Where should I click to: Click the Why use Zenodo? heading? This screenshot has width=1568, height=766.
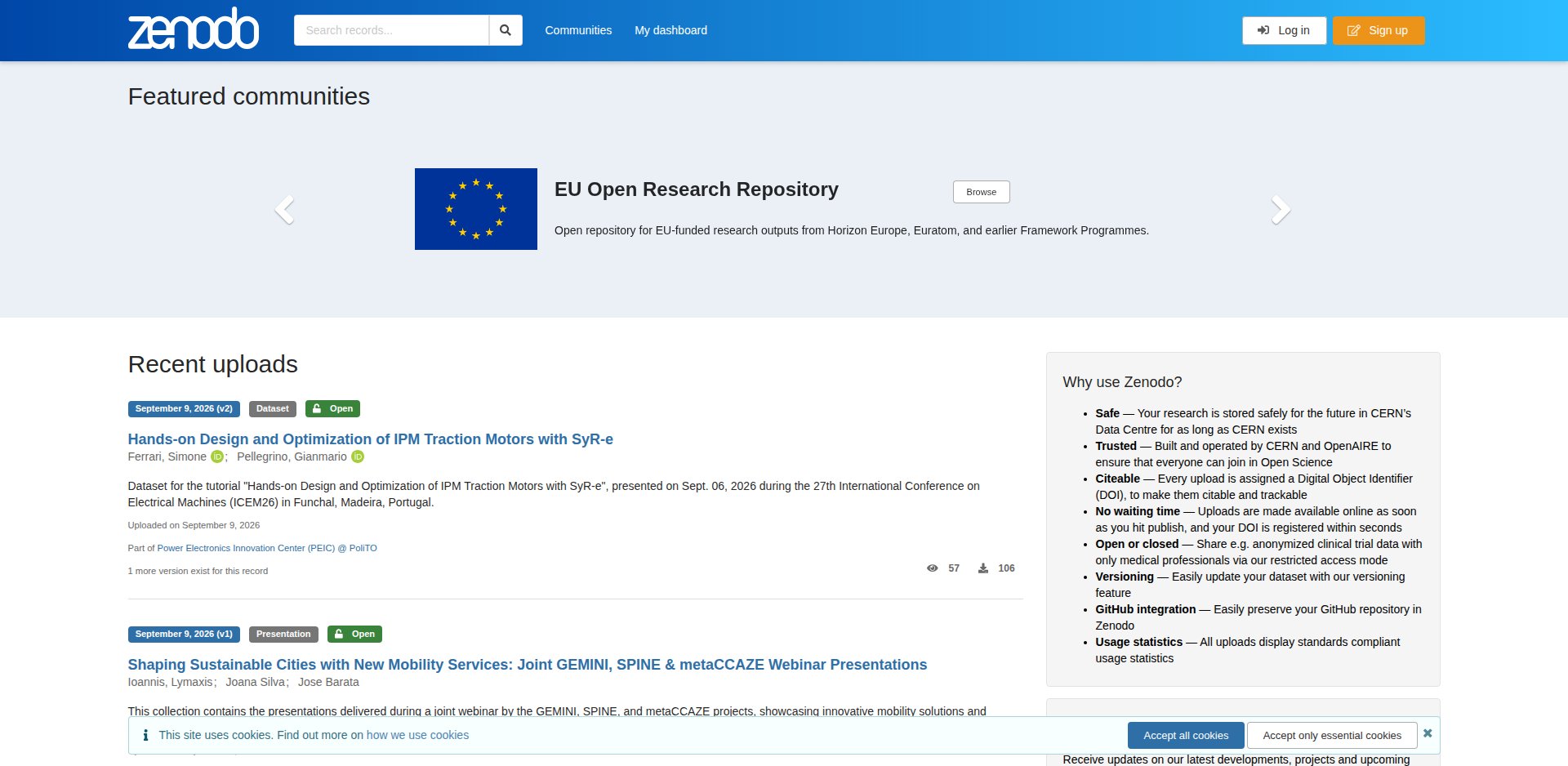(x=1122, y=382)
